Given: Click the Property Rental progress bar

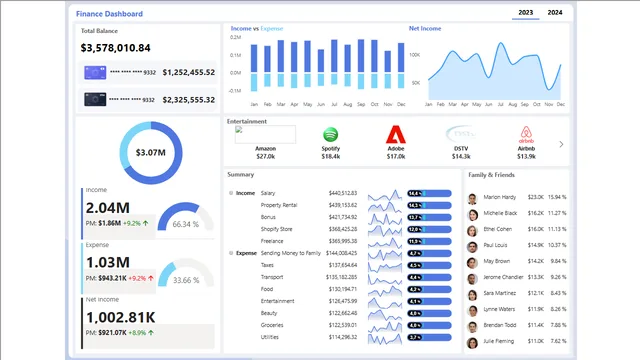Looking at the screenshot, I should coord(429,205).
